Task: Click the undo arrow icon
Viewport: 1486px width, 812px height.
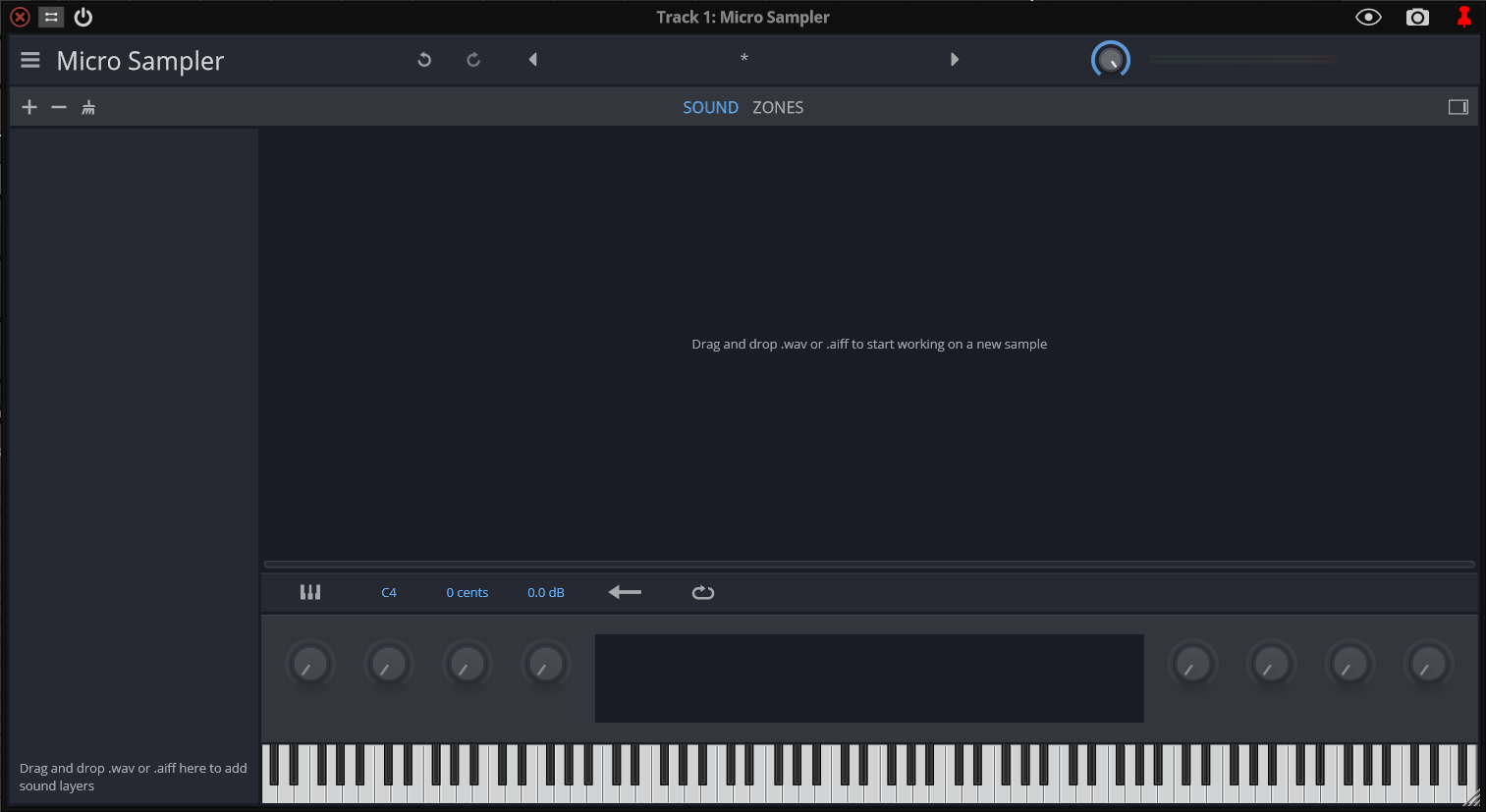Action: [x=424, y=60]
